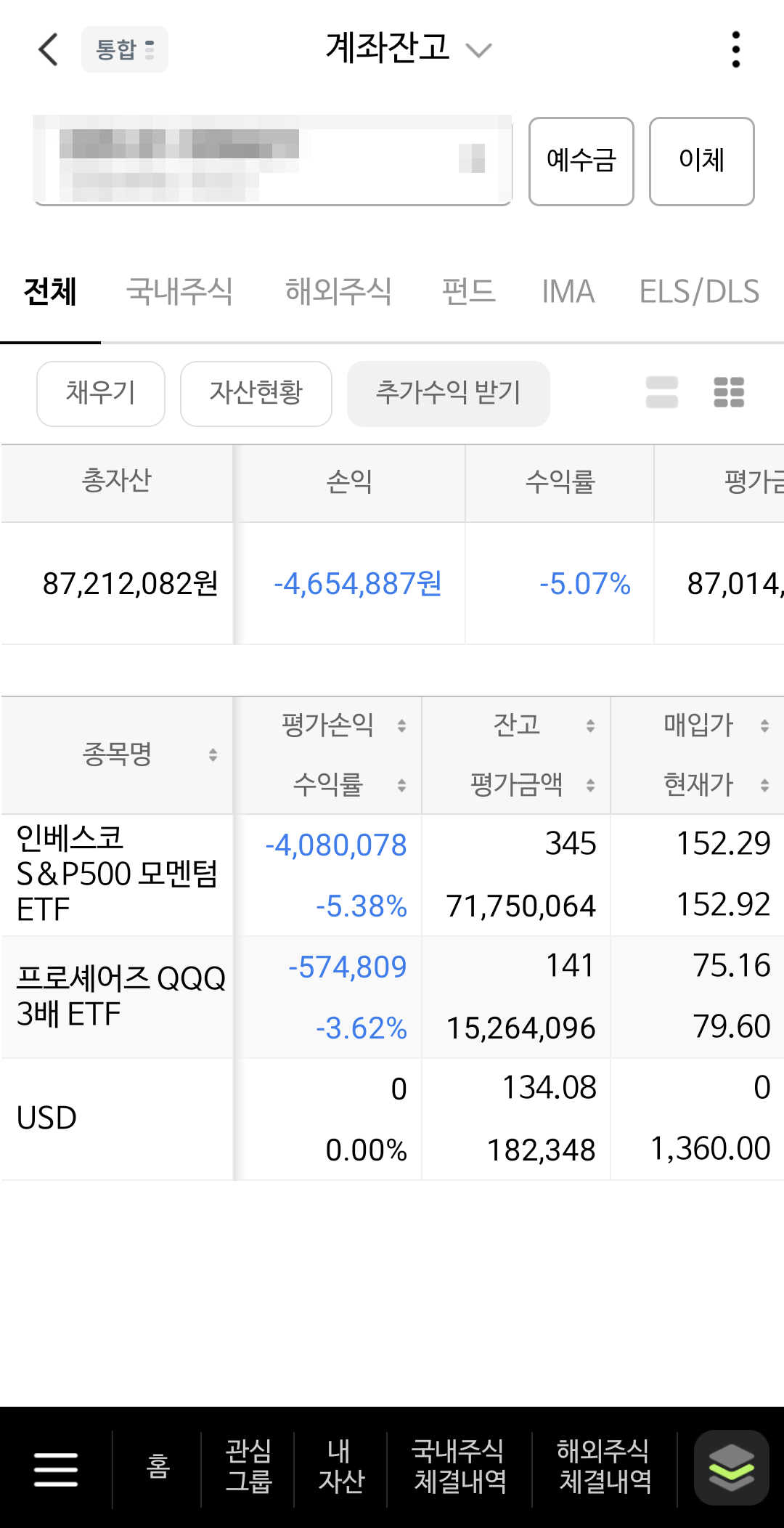Tap the green layers icon in bottom bar
Image resolution: width=784 pixels, height=1528 pixels.
(731, 1468)
